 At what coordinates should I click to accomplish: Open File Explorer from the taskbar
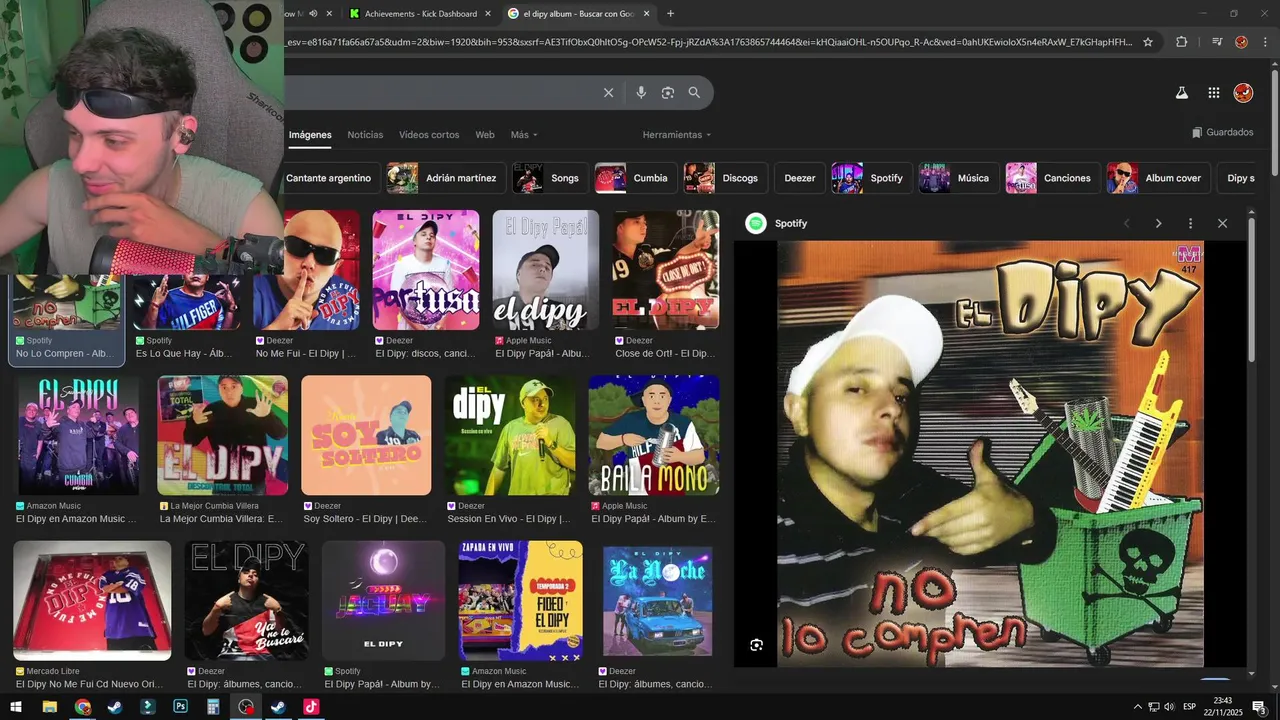coord(49,707)
